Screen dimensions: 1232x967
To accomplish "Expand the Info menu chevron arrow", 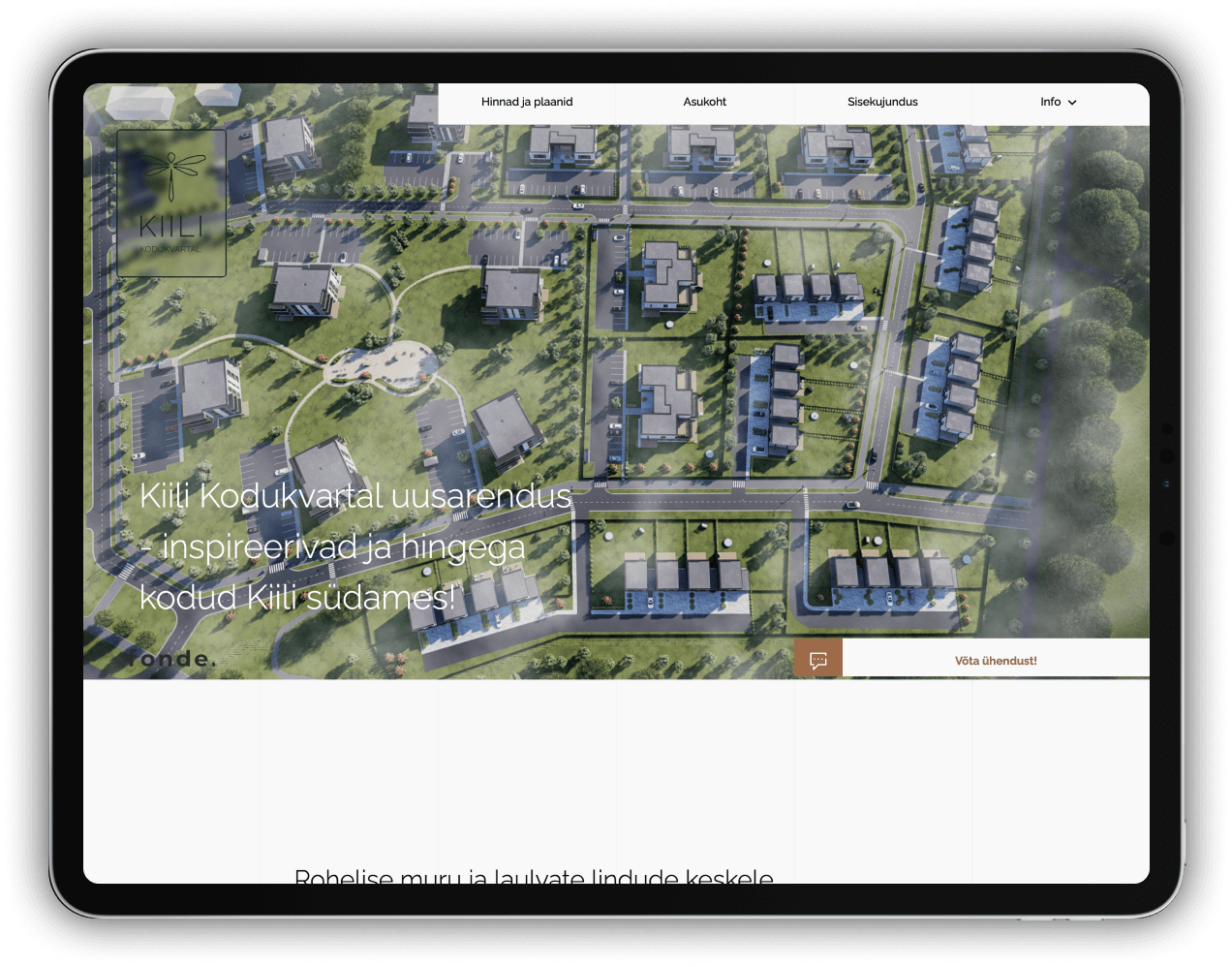I will 1072,103.
